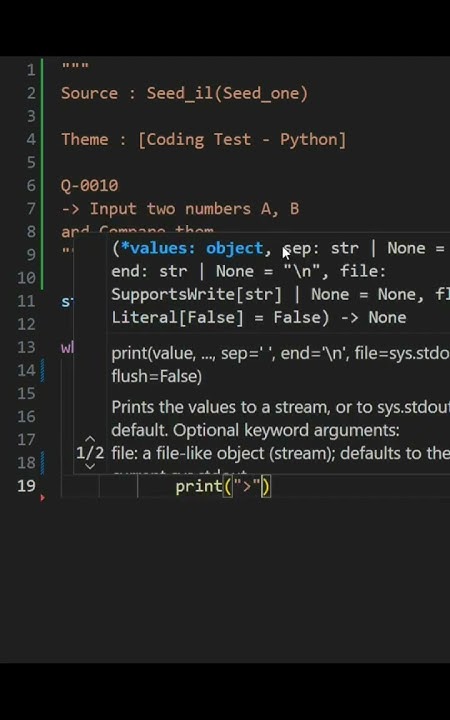Click line number 7 in gutter

pyautogui.click(x=30, y=209)
